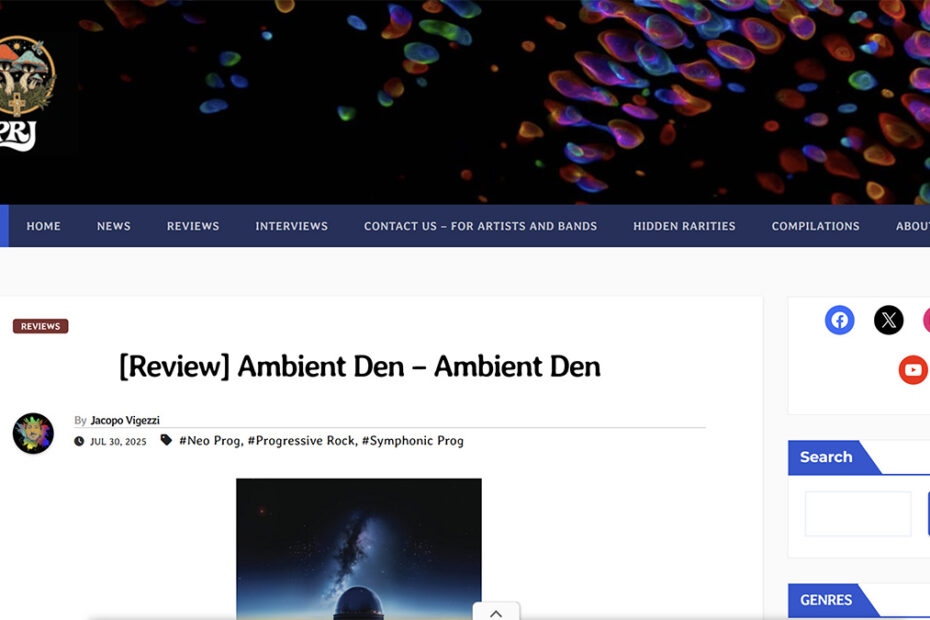Open the #Symphonic Prog tag link

coord(413,440)
